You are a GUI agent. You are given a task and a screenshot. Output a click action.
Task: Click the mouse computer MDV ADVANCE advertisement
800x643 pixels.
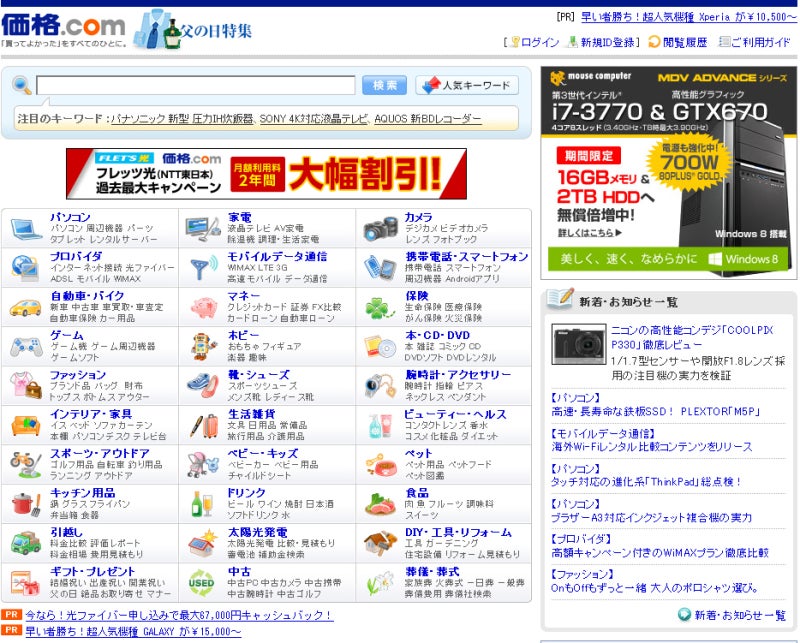pos(669,174)
